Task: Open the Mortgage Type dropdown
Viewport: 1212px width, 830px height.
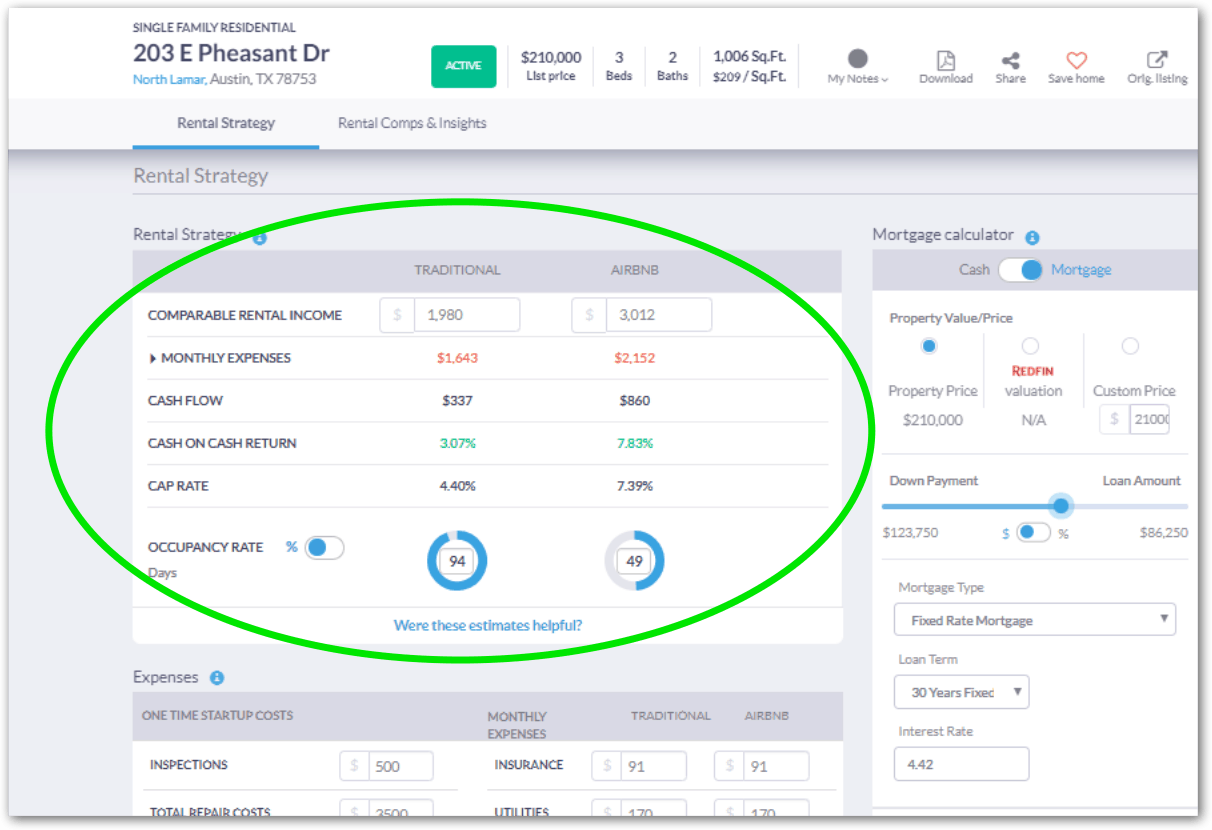Action: (1035, 620)
